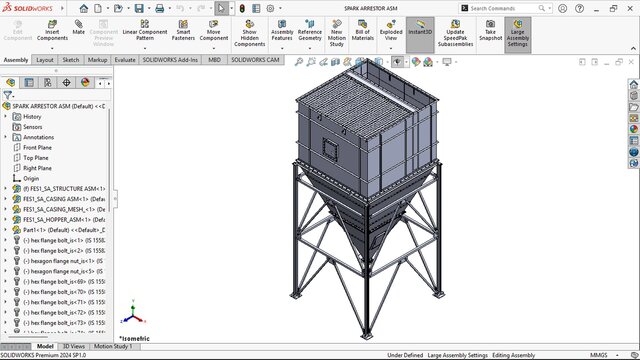Toggle Hide/Show Items eye icon
Image resolution: width=640 pixels, height=360 pixels.
pyautogui.click(x=397, y=62)
